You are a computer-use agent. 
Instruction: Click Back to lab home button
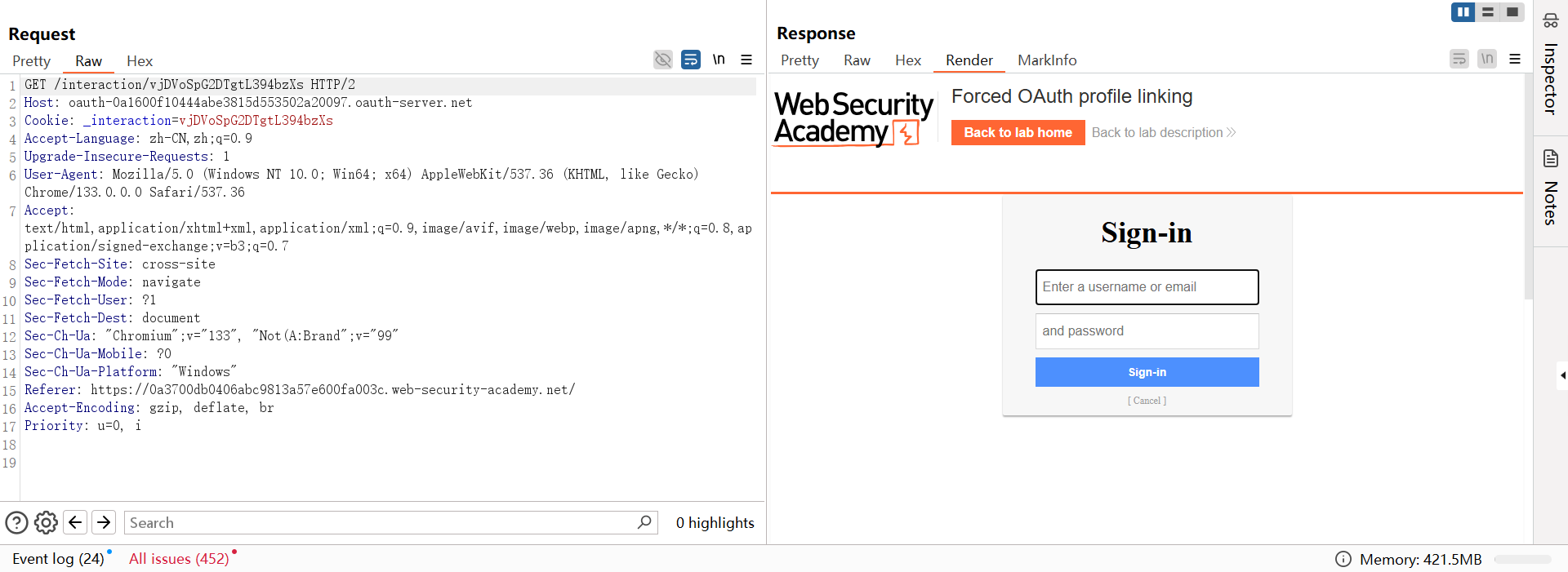(1018, 132)
